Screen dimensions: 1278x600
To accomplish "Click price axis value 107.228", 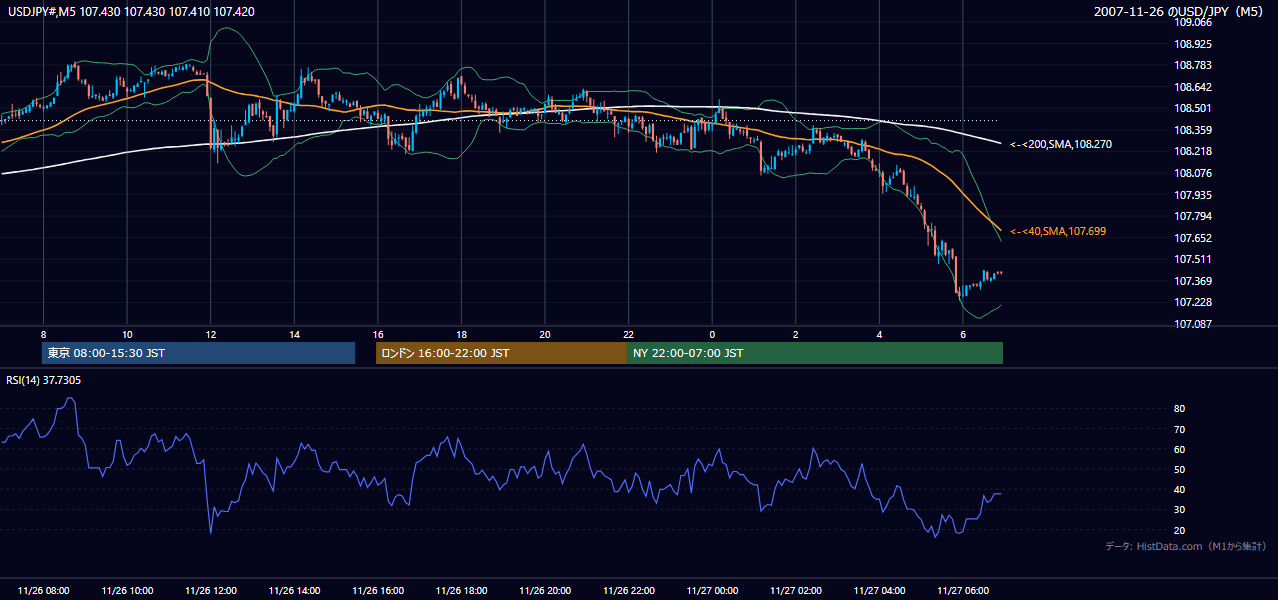I will 1193,302.
